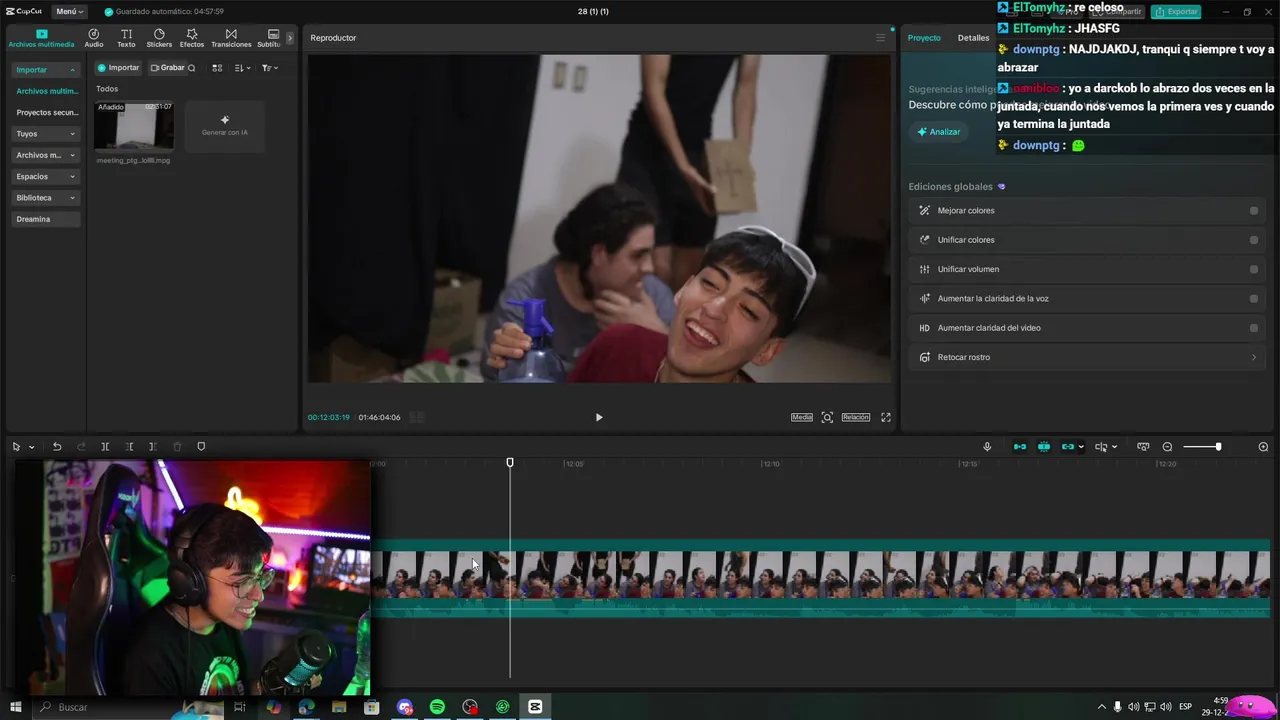Viewport: 1280px width, 720px height.
Task: Open Spotify from the taskbar
Action: pos(437,707)
